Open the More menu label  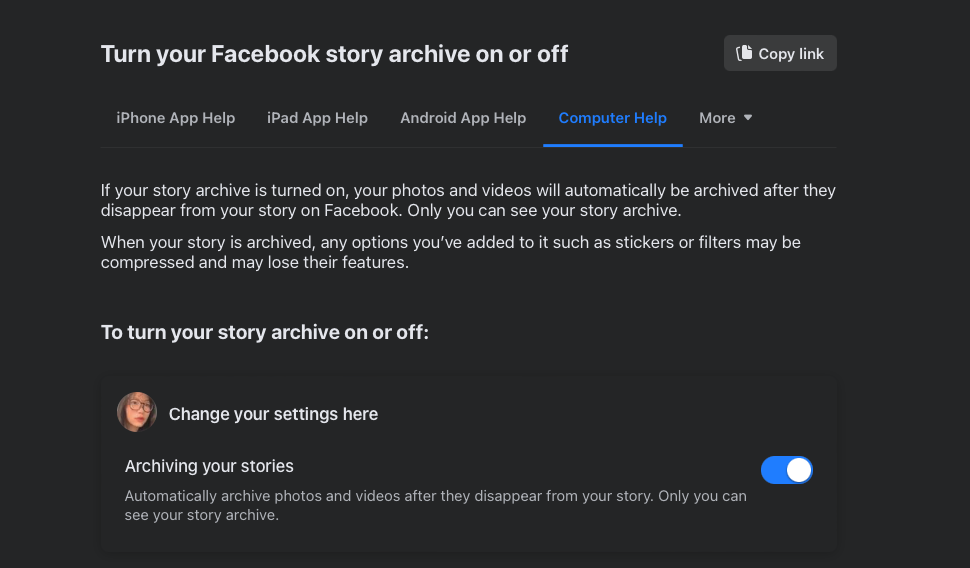[717, 118]
